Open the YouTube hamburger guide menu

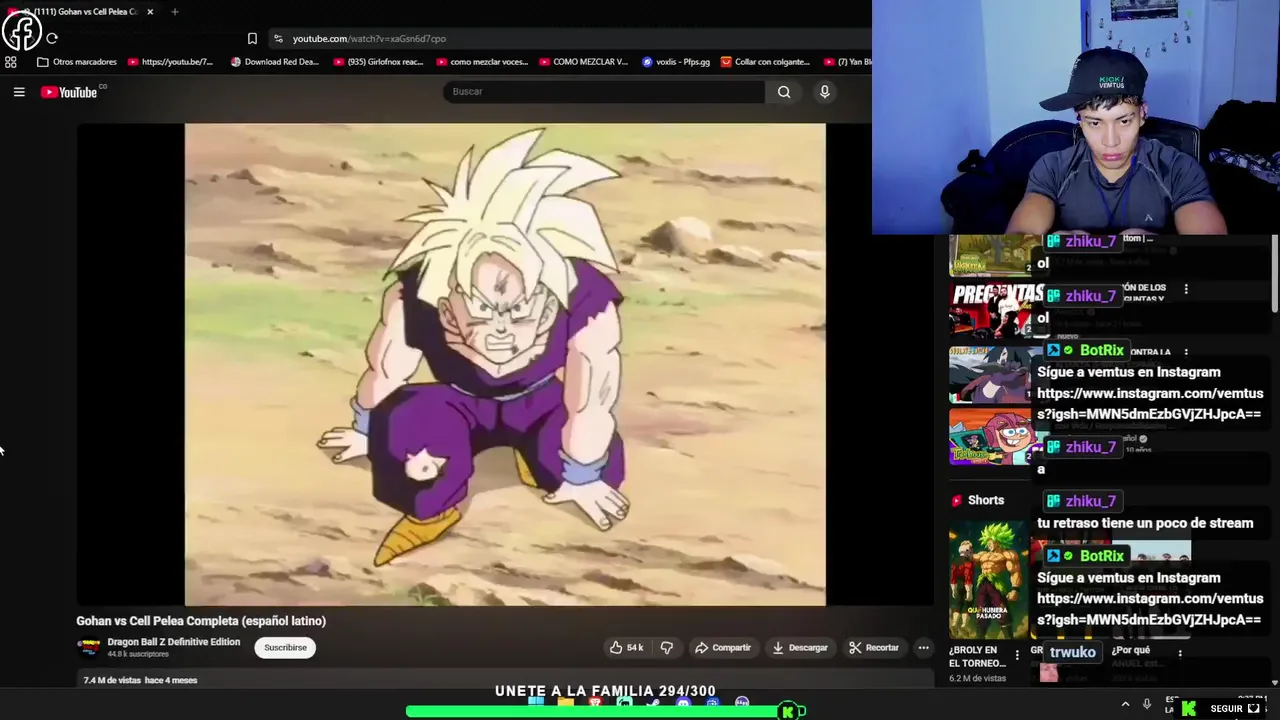pos(19,92)
